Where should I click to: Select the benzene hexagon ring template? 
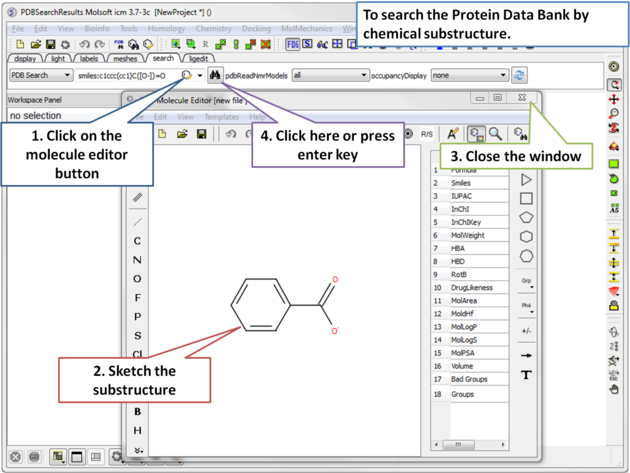click(526, 237)
